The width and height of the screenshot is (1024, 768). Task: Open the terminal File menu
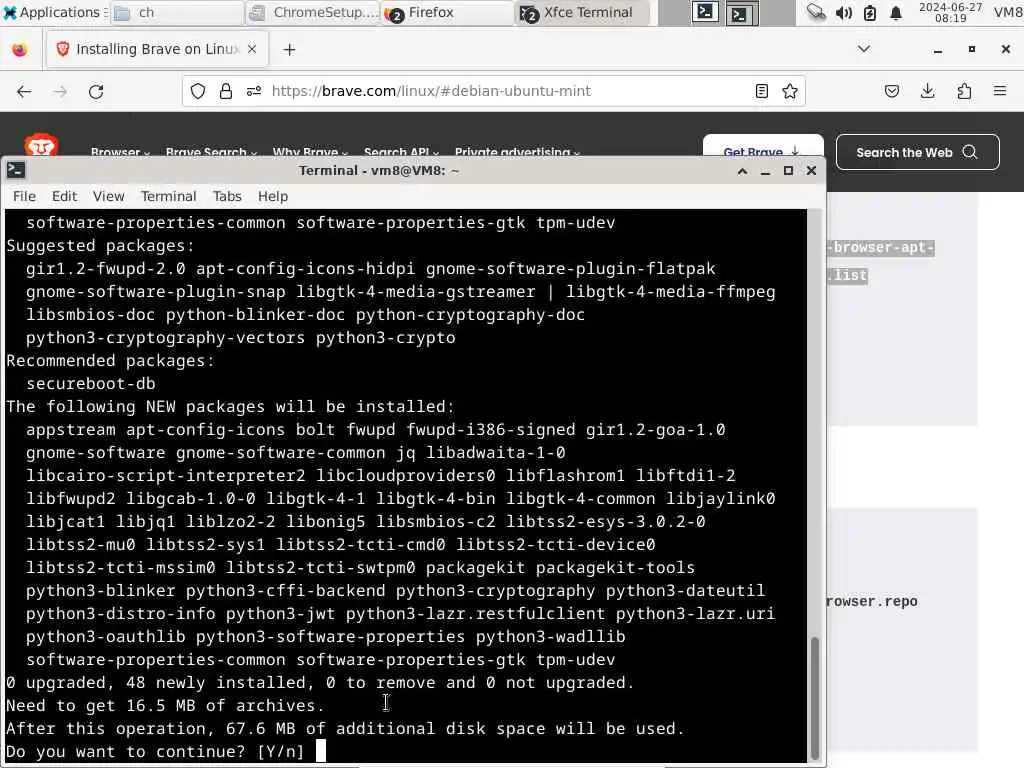(x=24, y=196)
